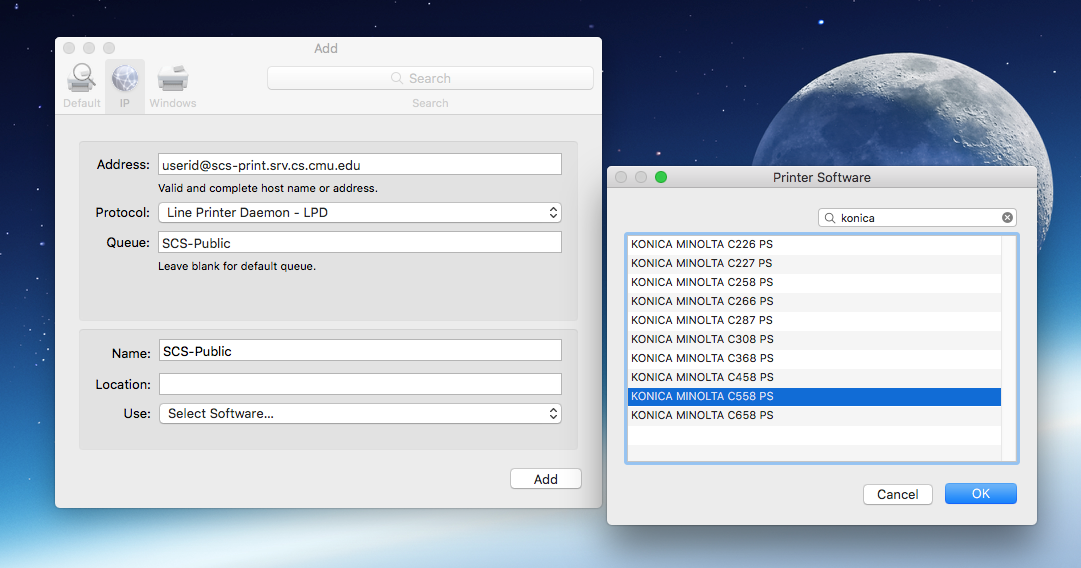Click the green zoom button of Printer Software
The height and width of the screenshot is (568, 1081).
pyautogui.click(x=660, y=177)
